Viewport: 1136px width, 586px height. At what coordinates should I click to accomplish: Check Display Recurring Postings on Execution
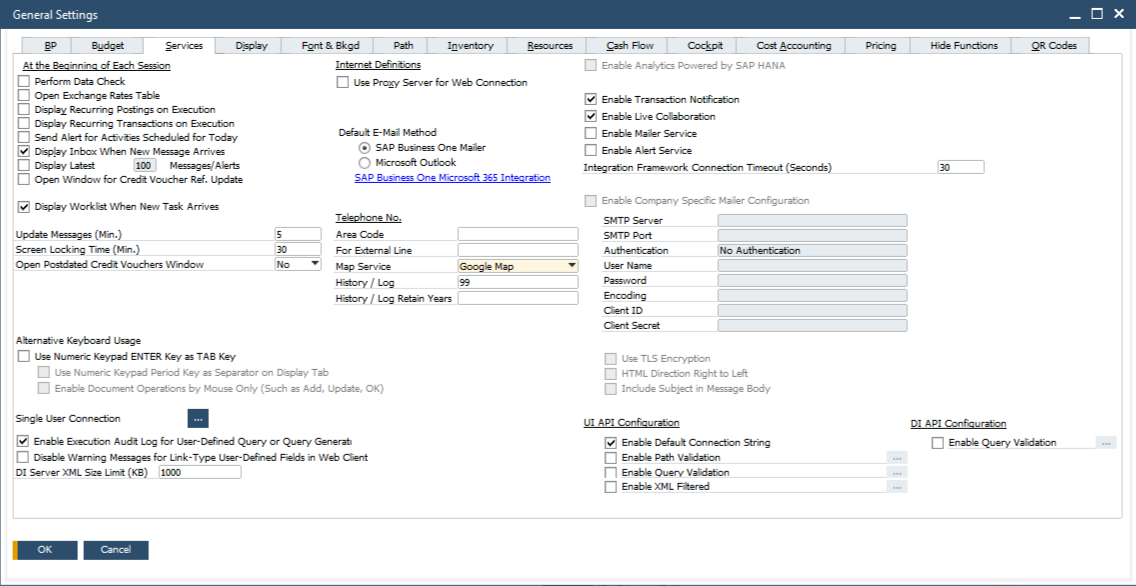(x=24, y=109)
